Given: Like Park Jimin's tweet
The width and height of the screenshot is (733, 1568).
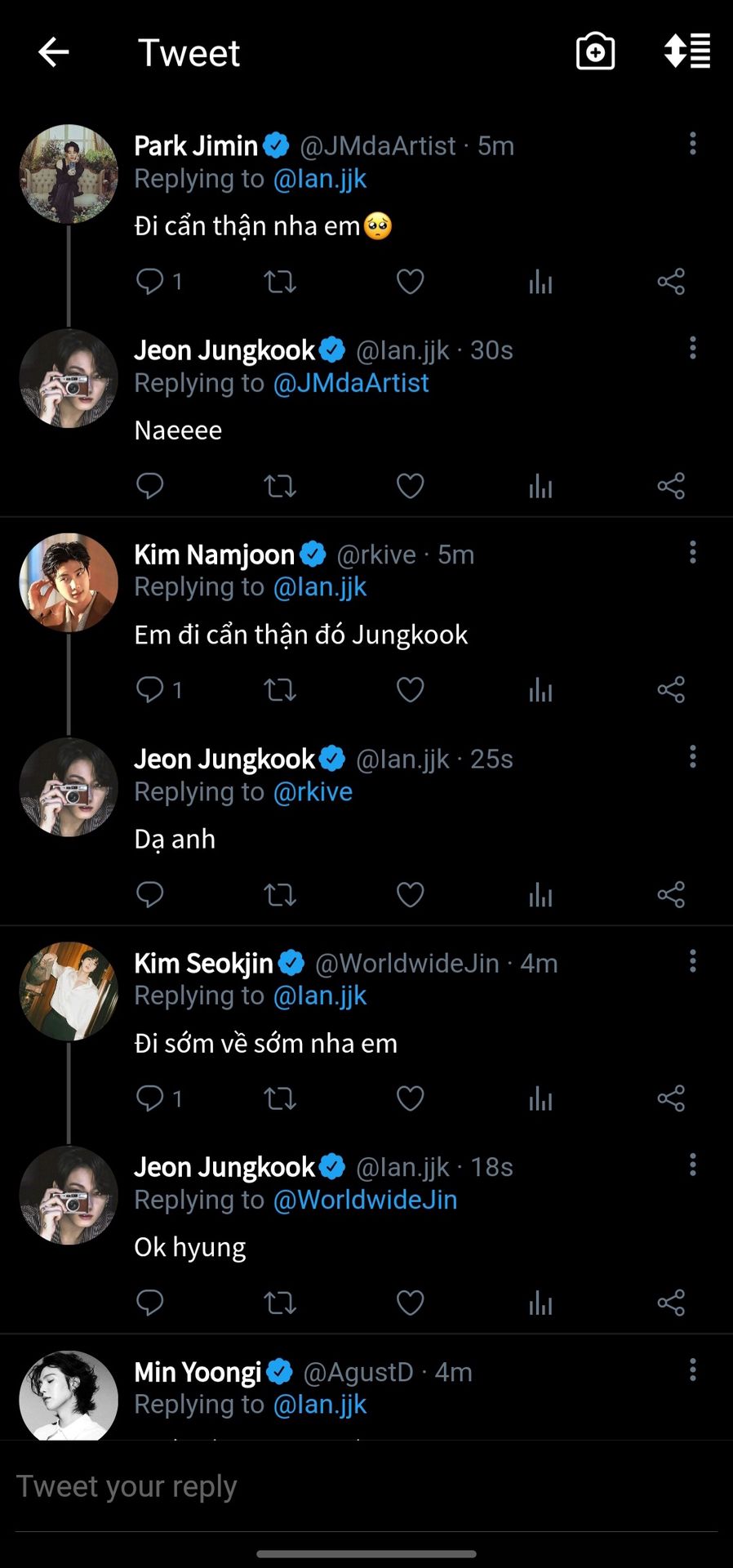Looking at the screenshot, I should [x=410, y=282].
